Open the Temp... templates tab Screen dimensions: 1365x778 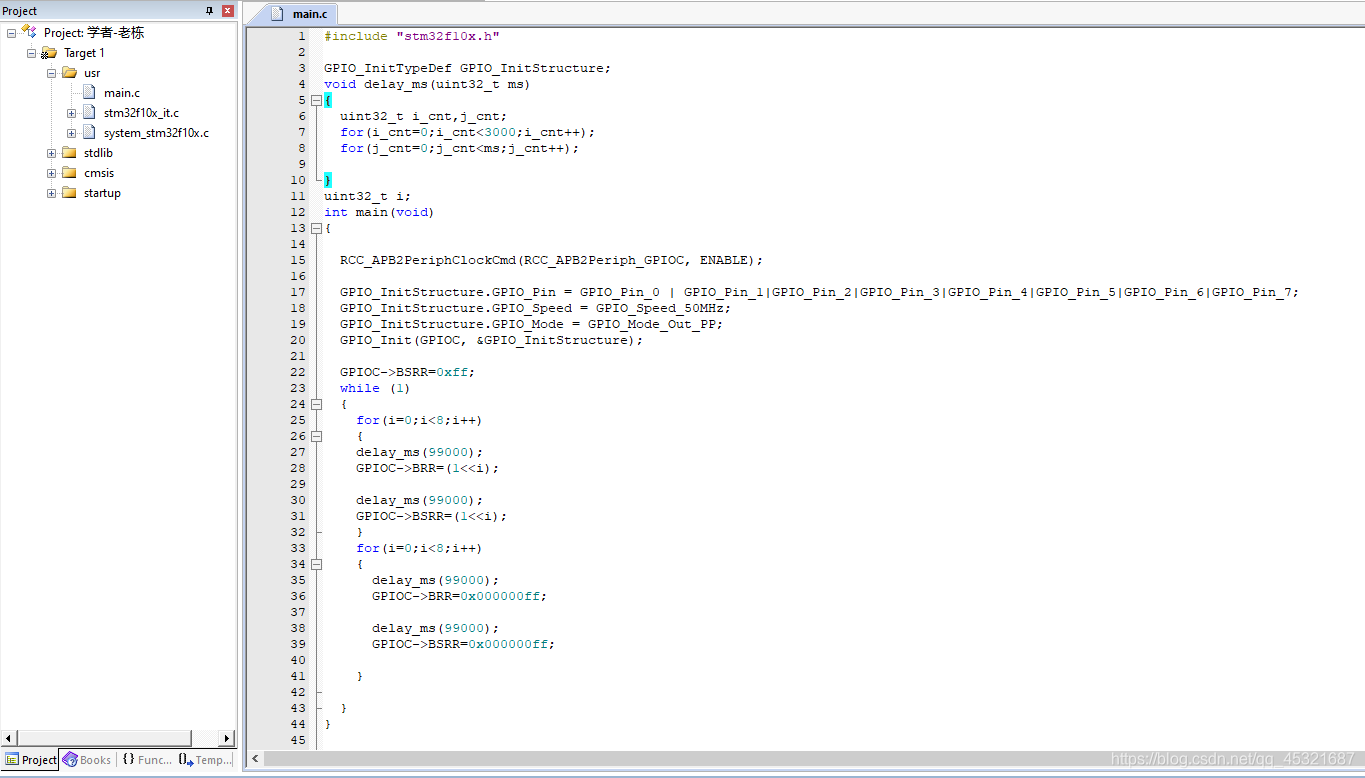[x=206, y=760]
